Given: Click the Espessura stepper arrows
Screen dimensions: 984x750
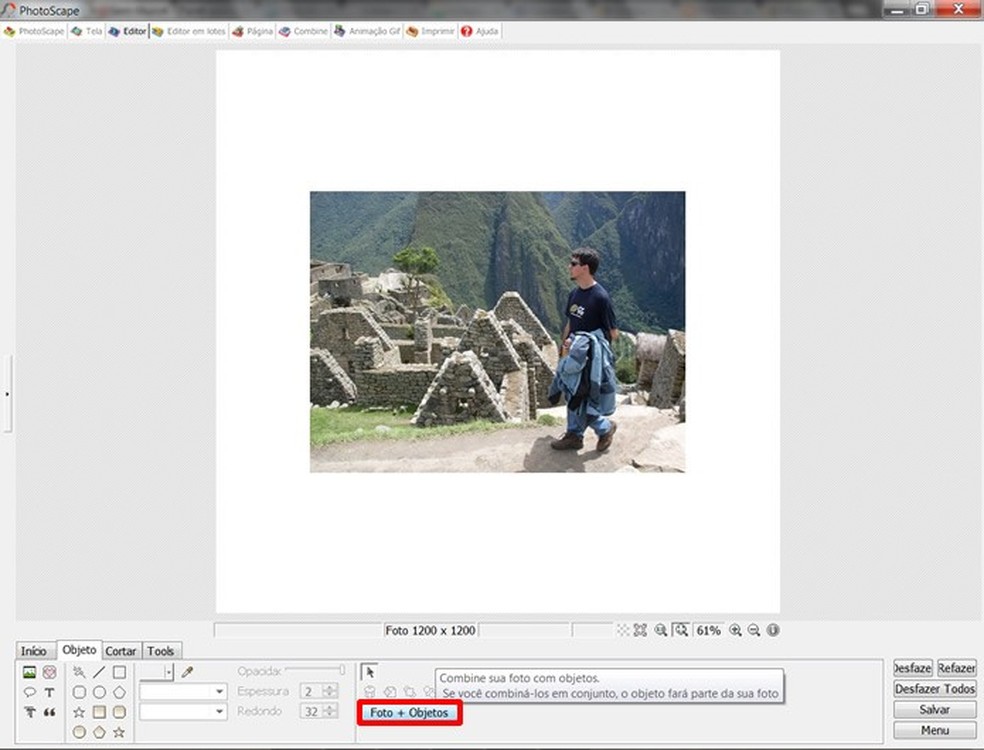Looking at the screenshot, I should 330,691.
